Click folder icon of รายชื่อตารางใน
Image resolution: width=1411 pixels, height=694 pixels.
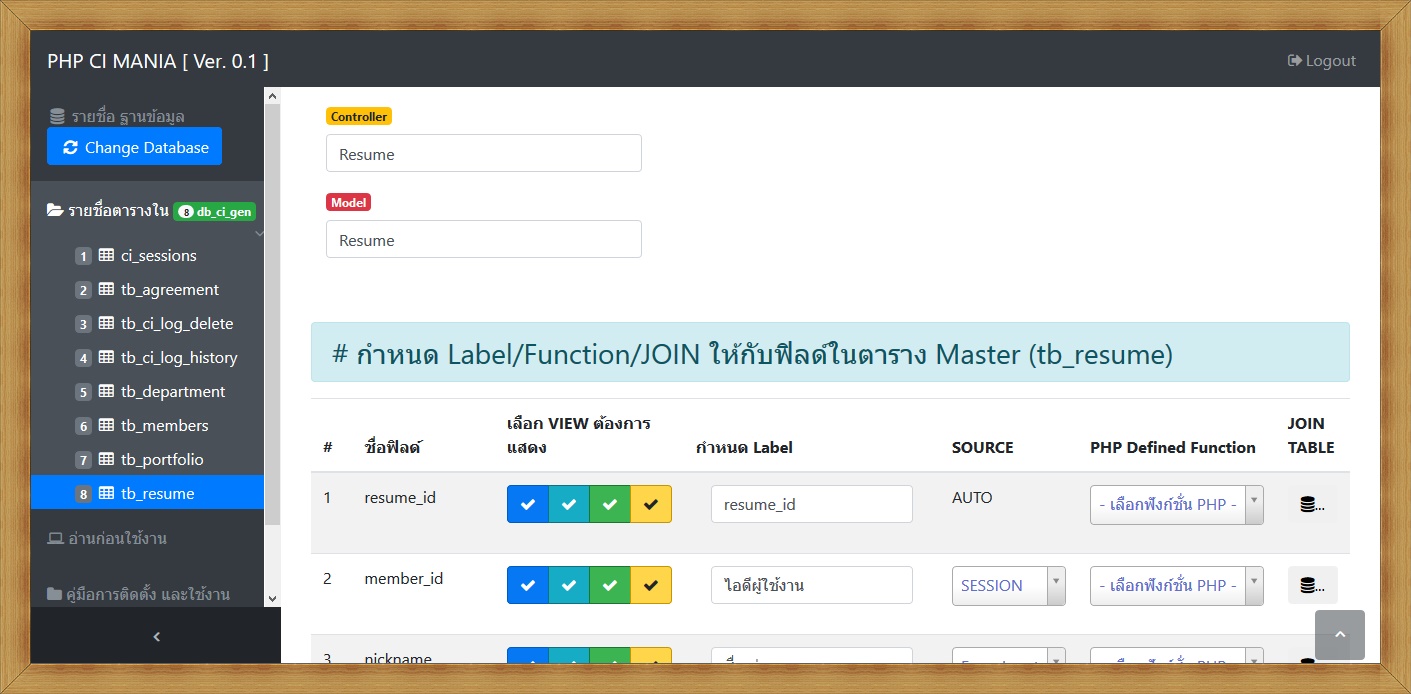click(x=56, y=211)
